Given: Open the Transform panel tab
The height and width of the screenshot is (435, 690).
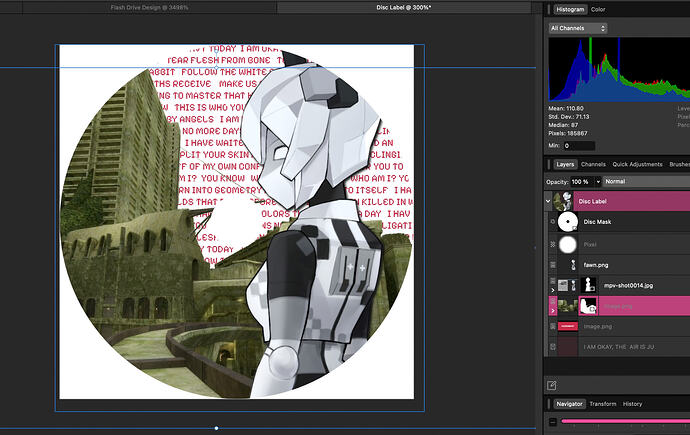Looking at the screenshot, I should click(603, 404).
